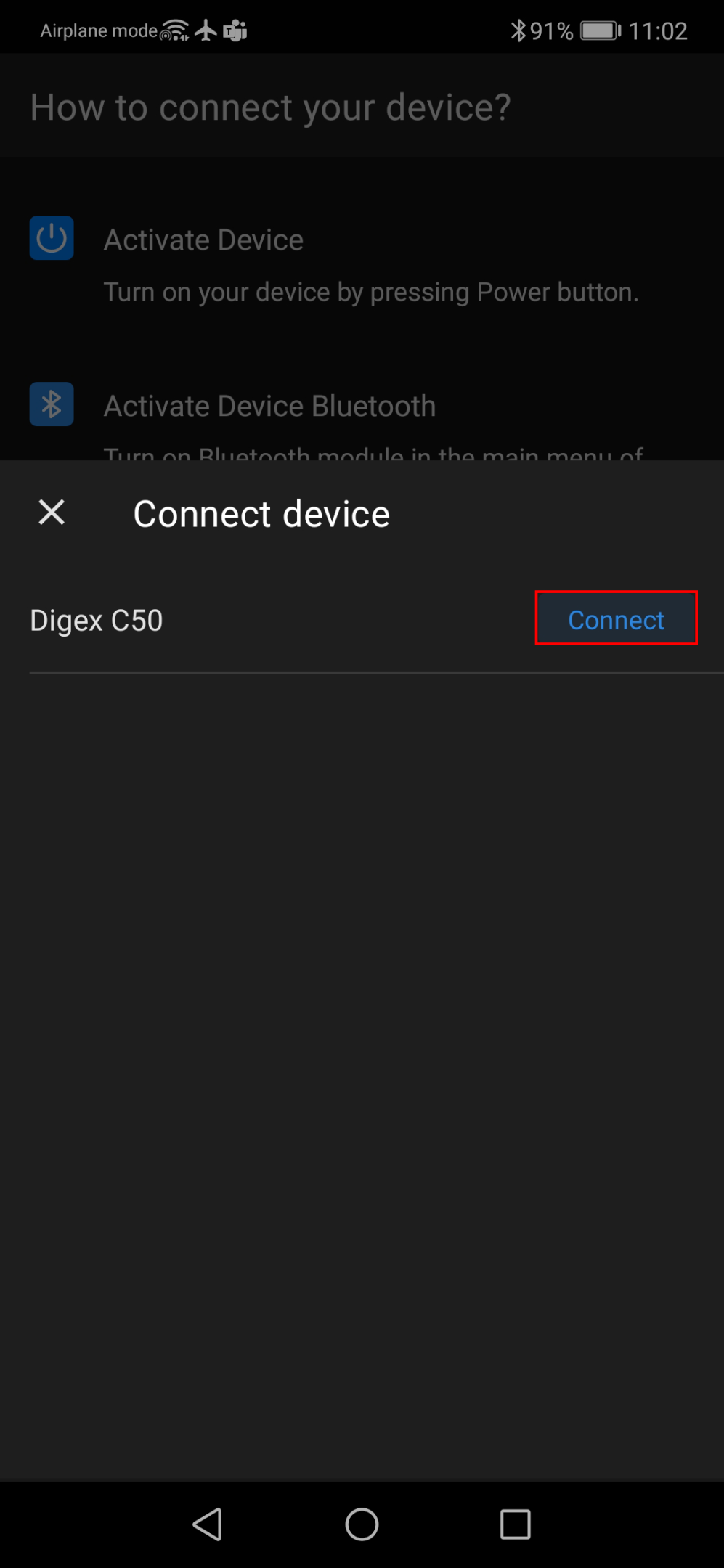The image size is (724, 1568).
Task: Close the Connect device sheet
Action: (52, 513)
